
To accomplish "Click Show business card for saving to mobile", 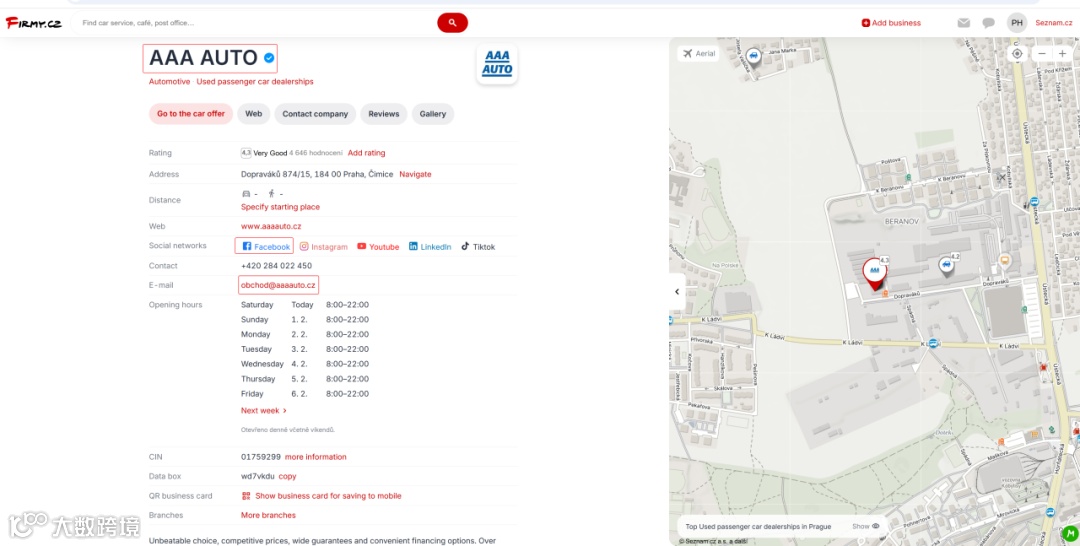I will [328, 496].
